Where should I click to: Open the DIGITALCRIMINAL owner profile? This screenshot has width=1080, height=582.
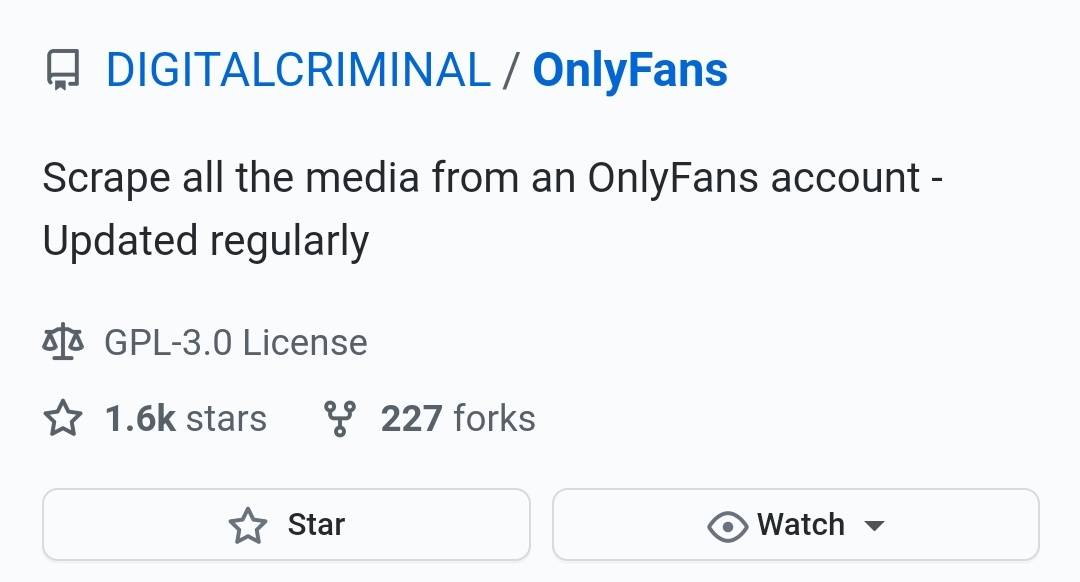coord(298,70)
